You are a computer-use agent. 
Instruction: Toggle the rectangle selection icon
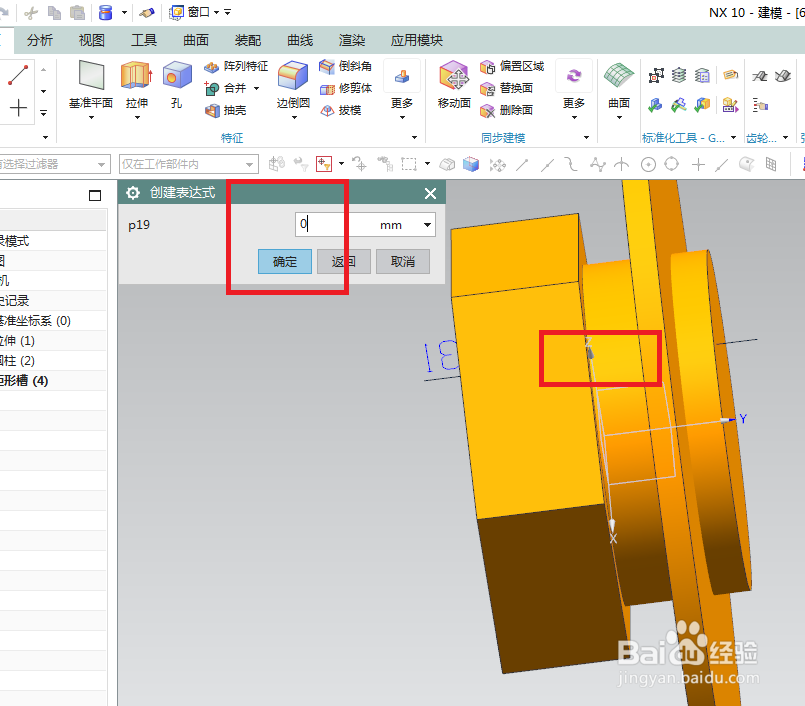tap(409, 164)
